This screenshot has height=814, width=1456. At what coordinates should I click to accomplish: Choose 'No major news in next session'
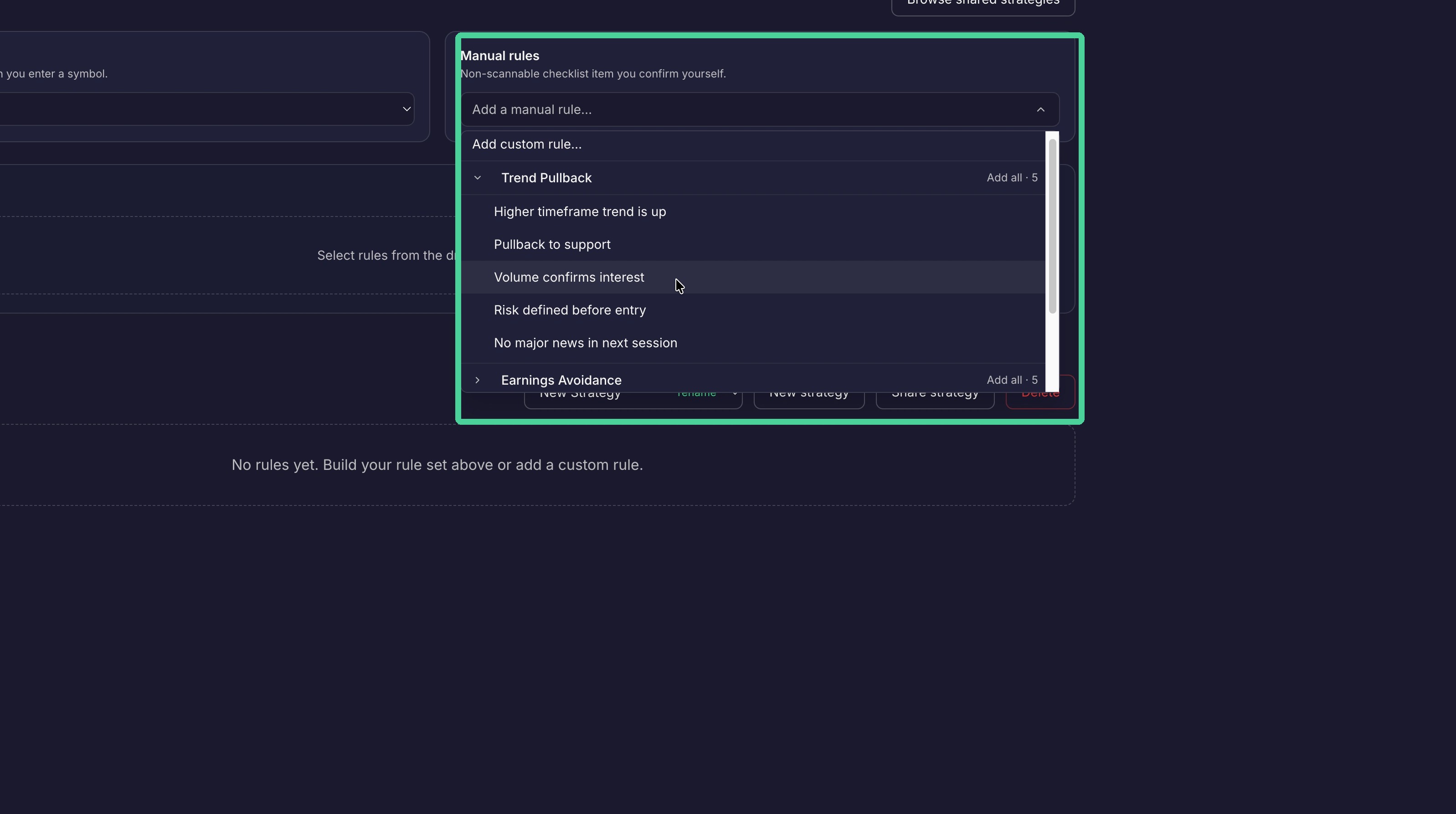(x=753, y=343)
